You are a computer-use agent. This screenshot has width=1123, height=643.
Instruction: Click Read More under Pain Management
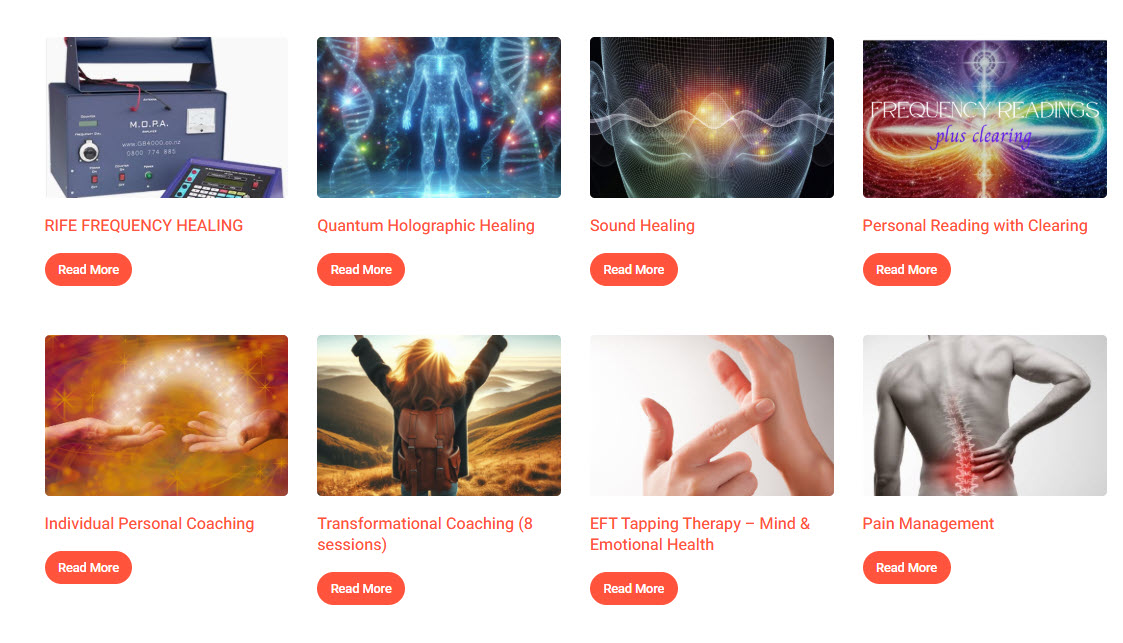[907, 567]
